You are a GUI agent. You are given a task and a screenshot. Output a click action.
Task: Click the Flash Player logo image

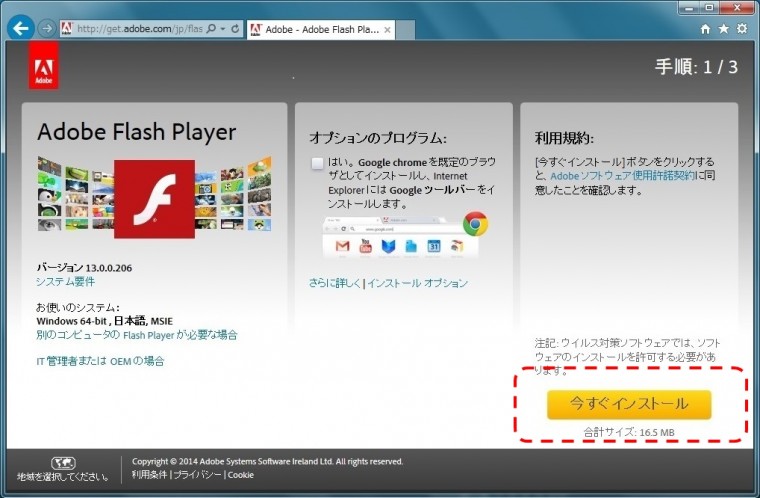point(155,199)
